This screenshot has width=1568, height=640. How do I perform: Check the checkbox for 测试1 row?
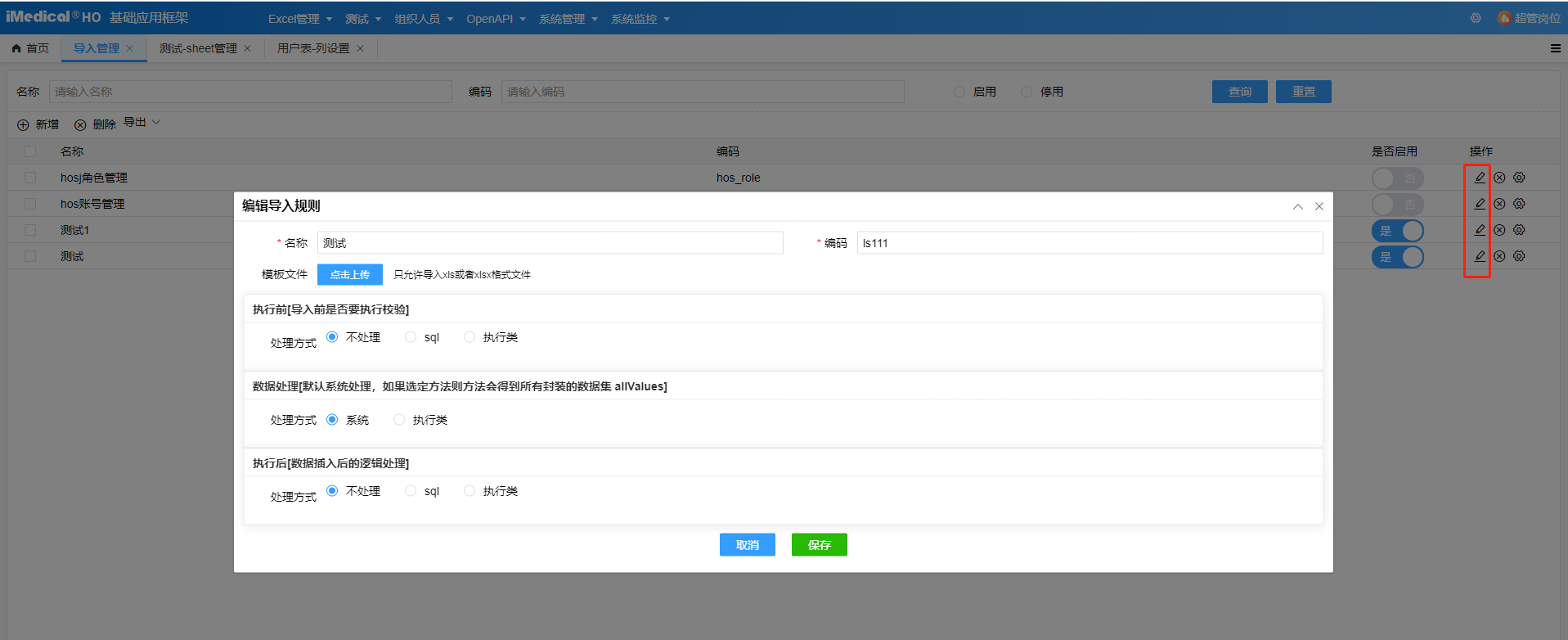[x=30, y=230]
